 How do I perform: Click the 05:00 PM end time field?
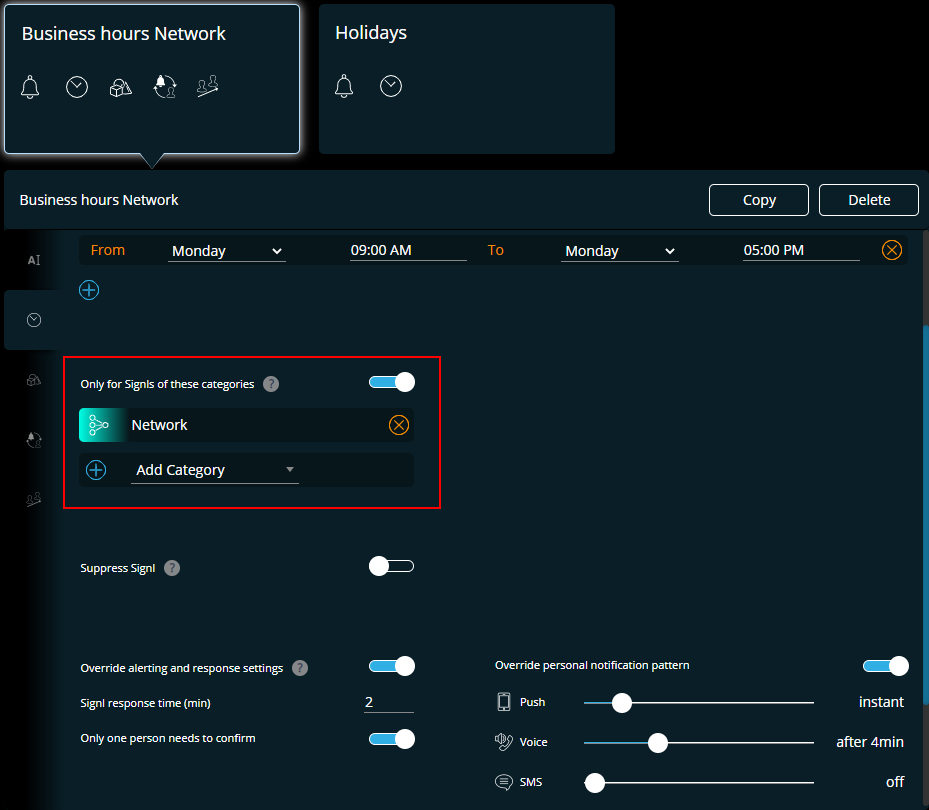pos(801,251)
